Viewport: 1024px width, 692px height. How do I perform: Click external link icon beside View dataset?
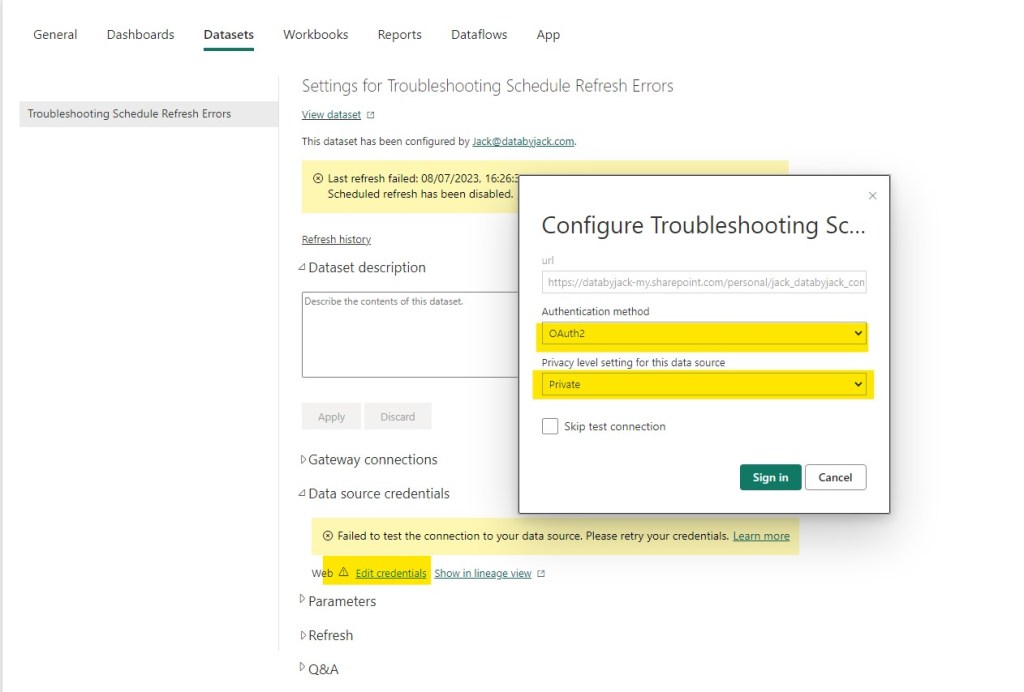coord(371,115)
